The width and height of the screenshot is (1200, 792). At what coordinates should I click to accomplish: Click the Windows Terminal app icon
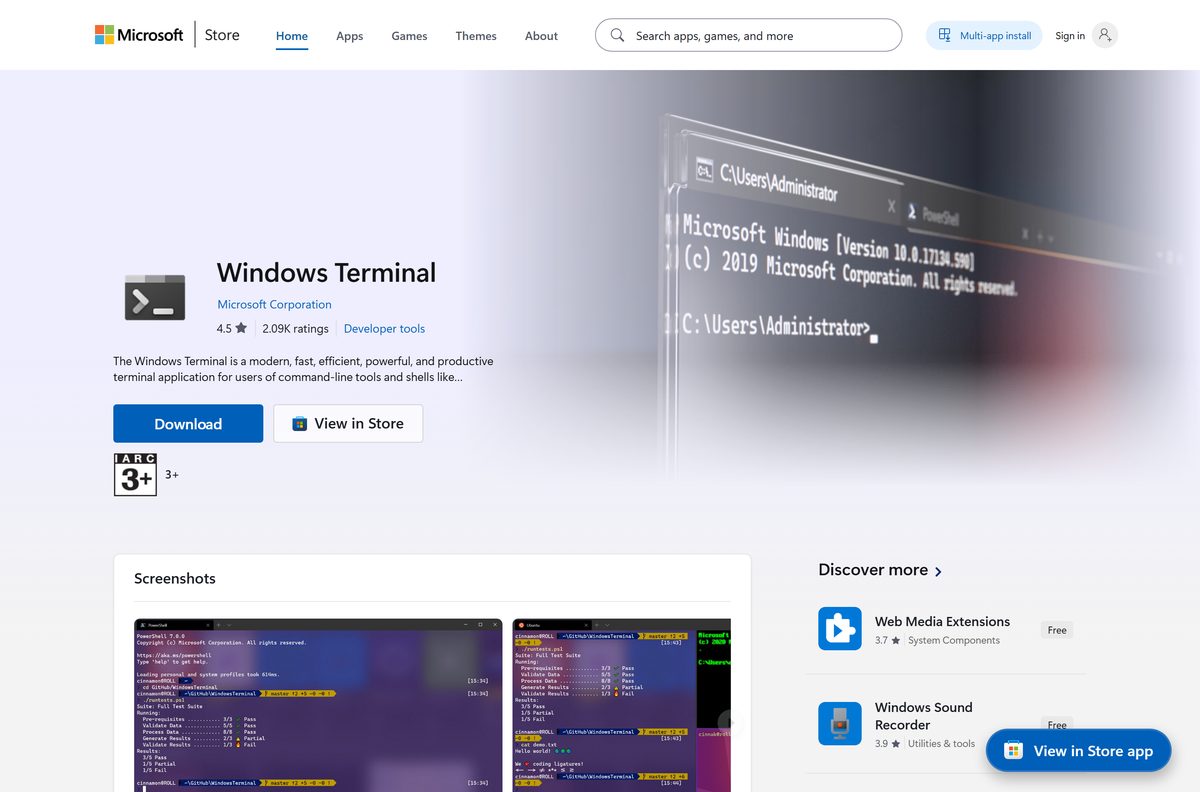click(155, 297)
